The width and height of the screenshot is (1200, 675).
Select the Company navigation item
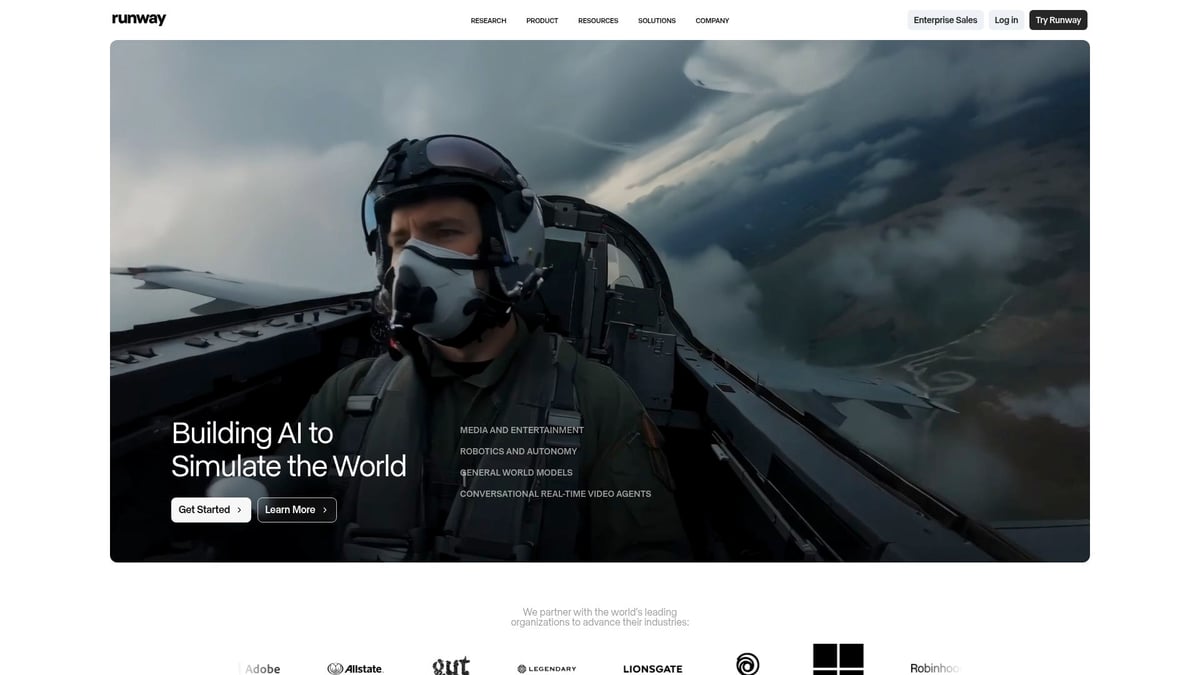coord(712,19)
